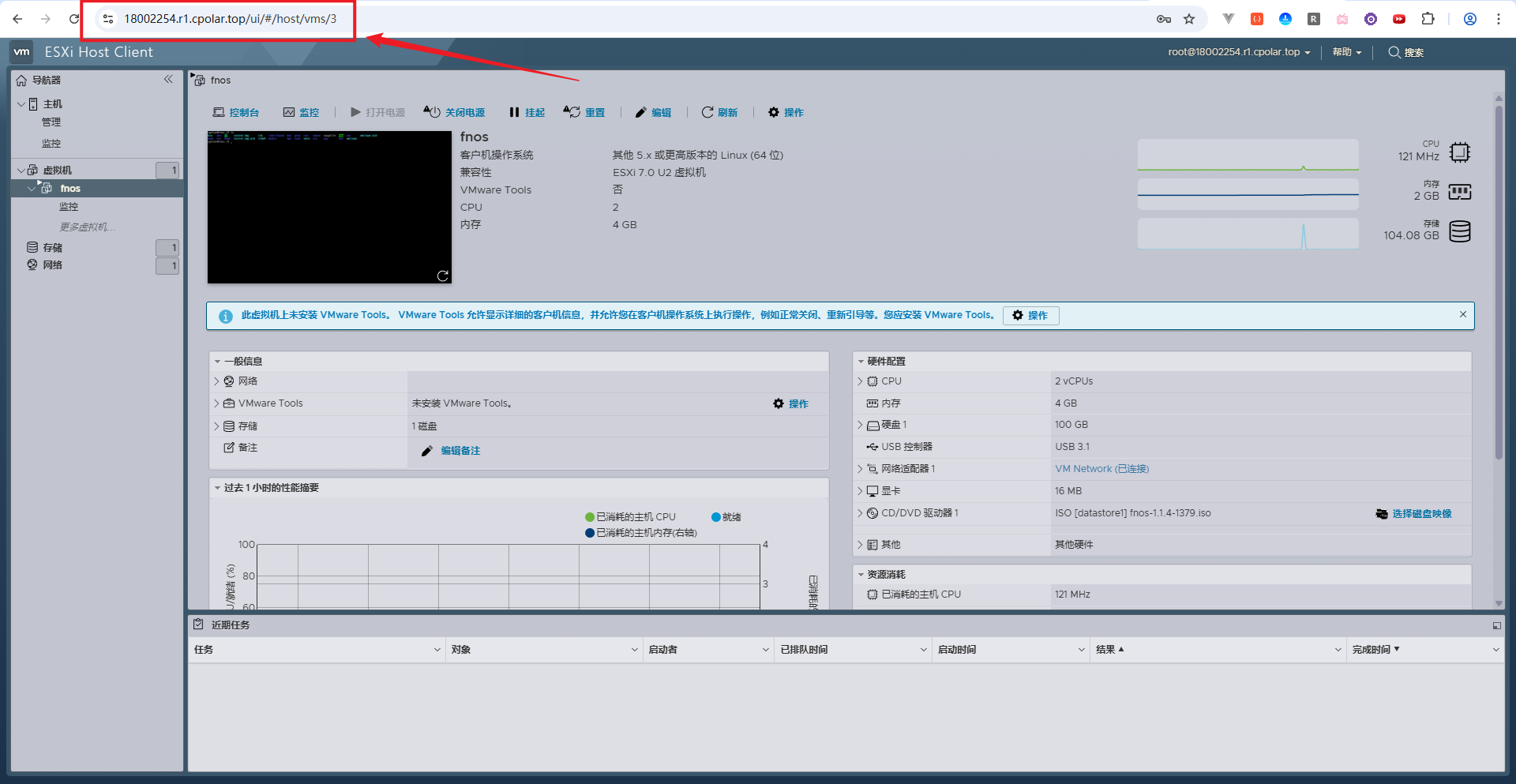1516x784 pixels.
Task: Open the VM console (控制台)
Action: (236, 113)
